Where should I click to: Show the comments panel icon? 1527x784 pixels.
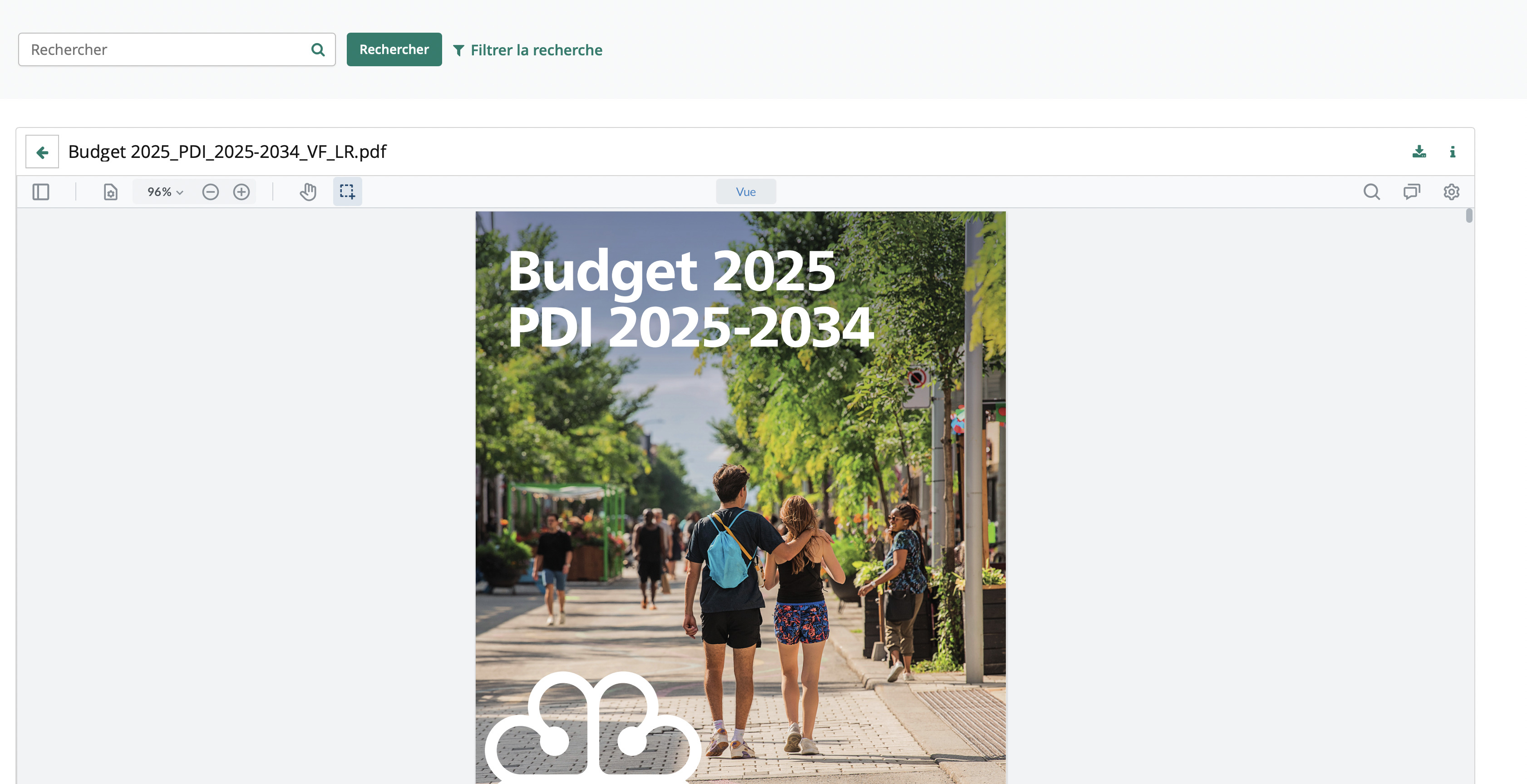pyautogui.click(x=1411, y=192)
